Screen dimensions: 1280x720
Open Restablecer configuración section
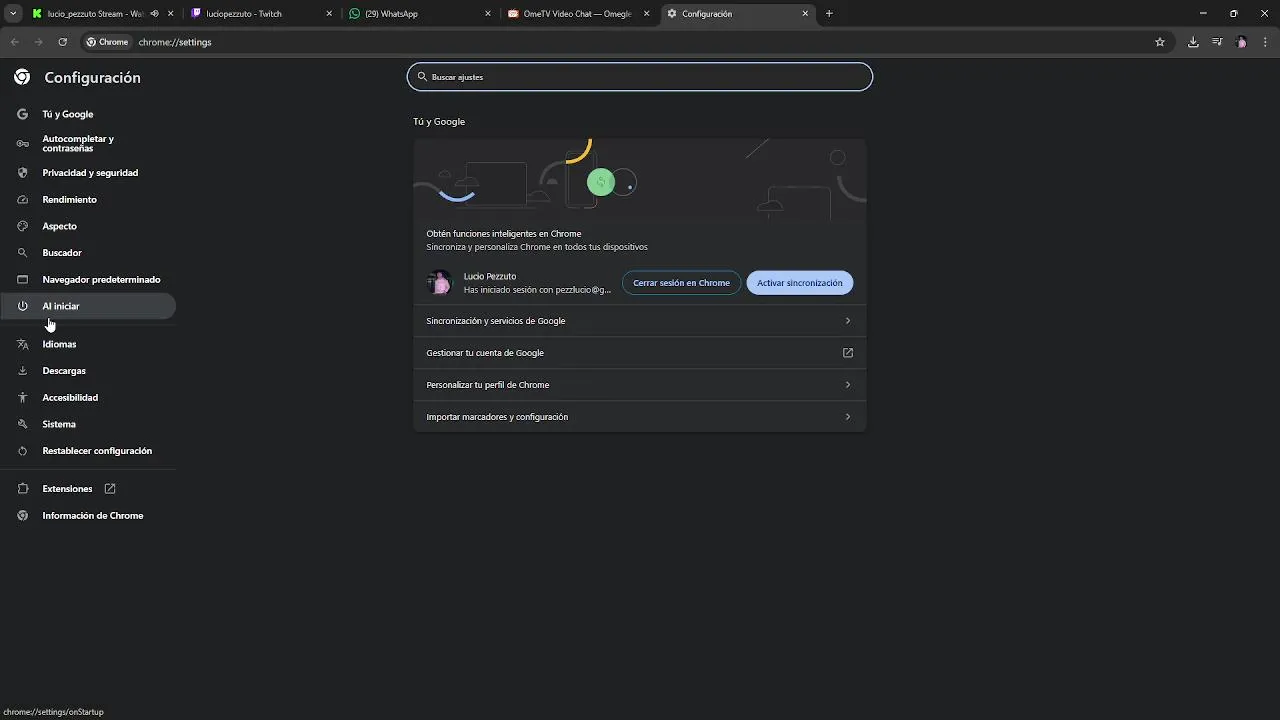tap(88, 451)
